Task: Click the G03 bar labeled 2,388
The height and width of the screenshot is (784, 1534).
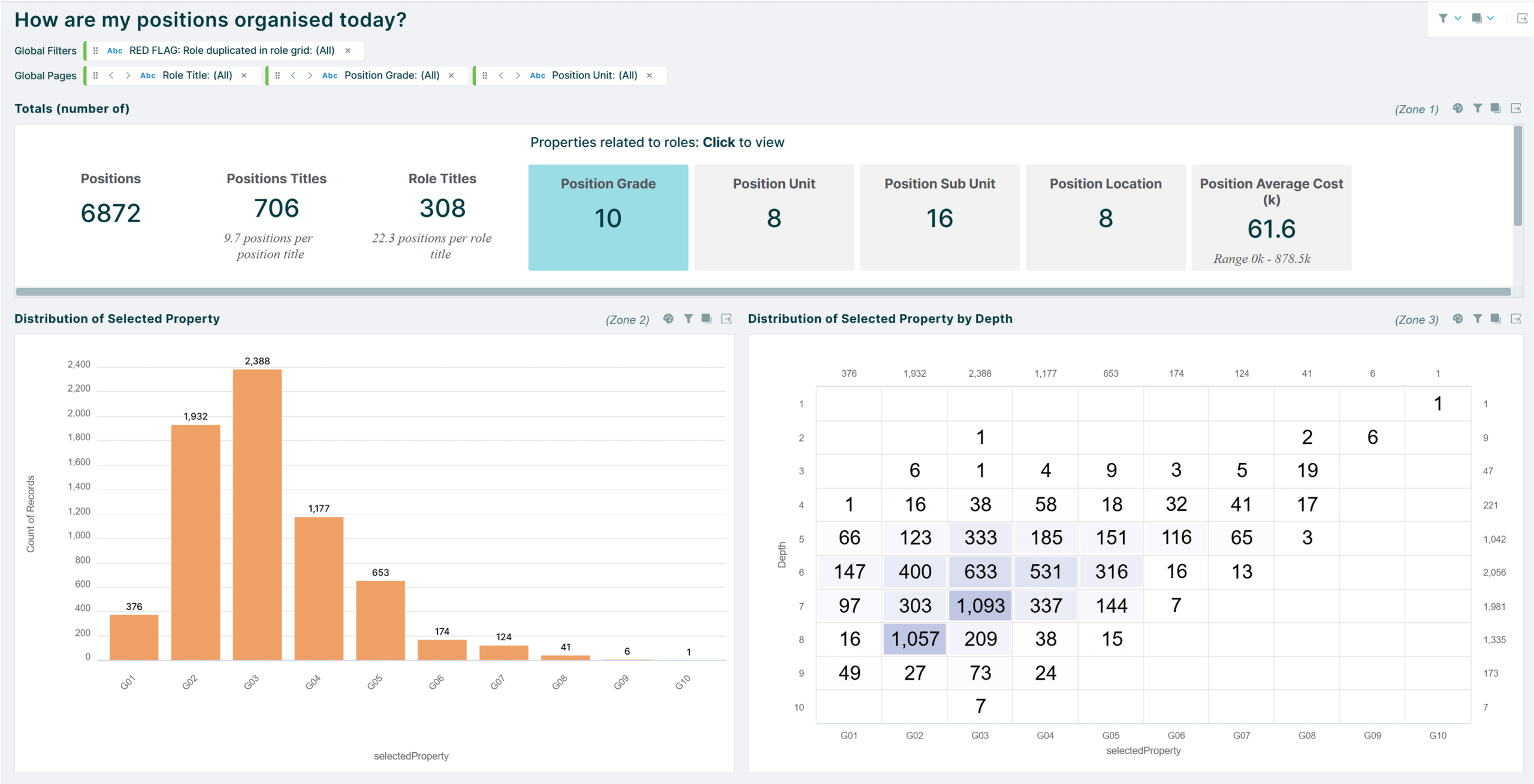Action: (257, 515)
